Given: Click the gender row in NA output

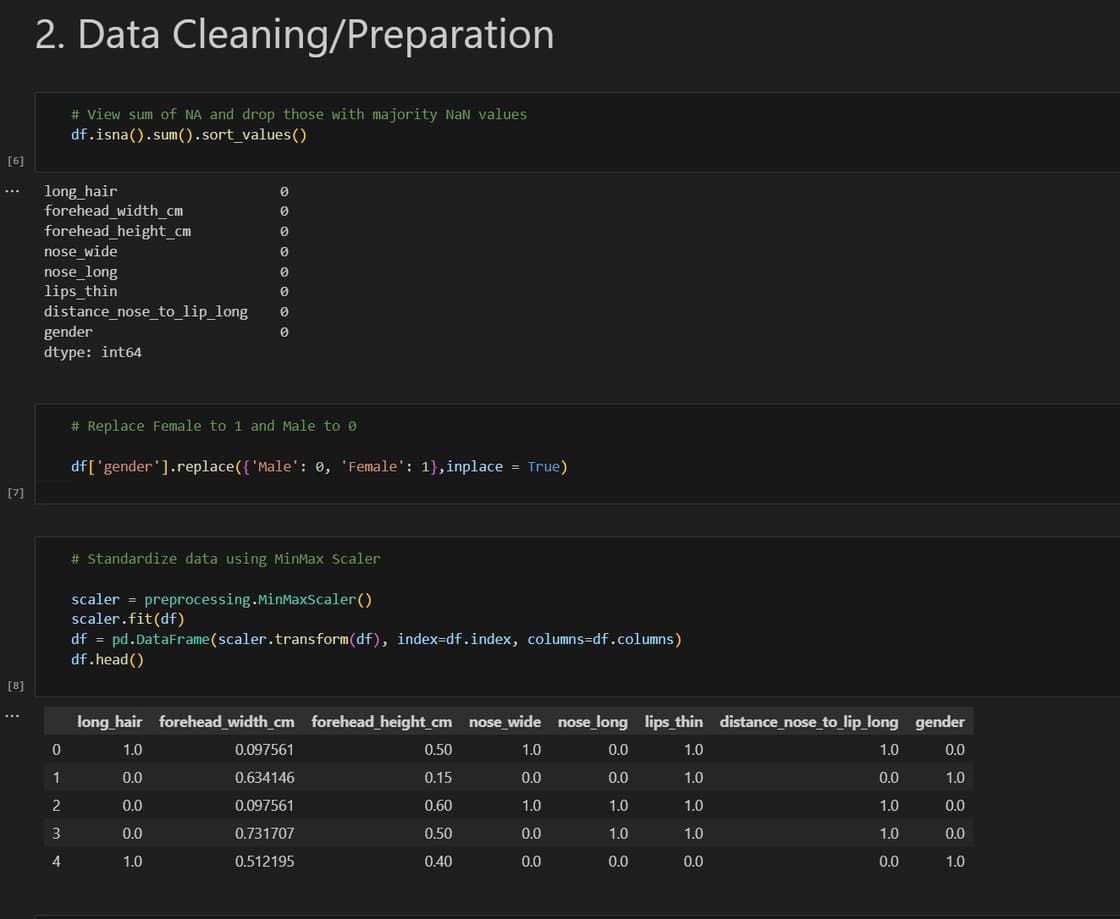Looking at the screenshot, I should coord(166,332).
